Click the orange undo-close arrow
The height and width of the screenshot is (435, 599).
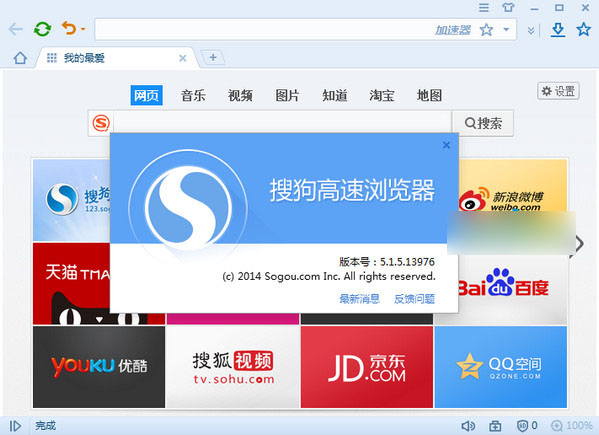click(69, 28)
